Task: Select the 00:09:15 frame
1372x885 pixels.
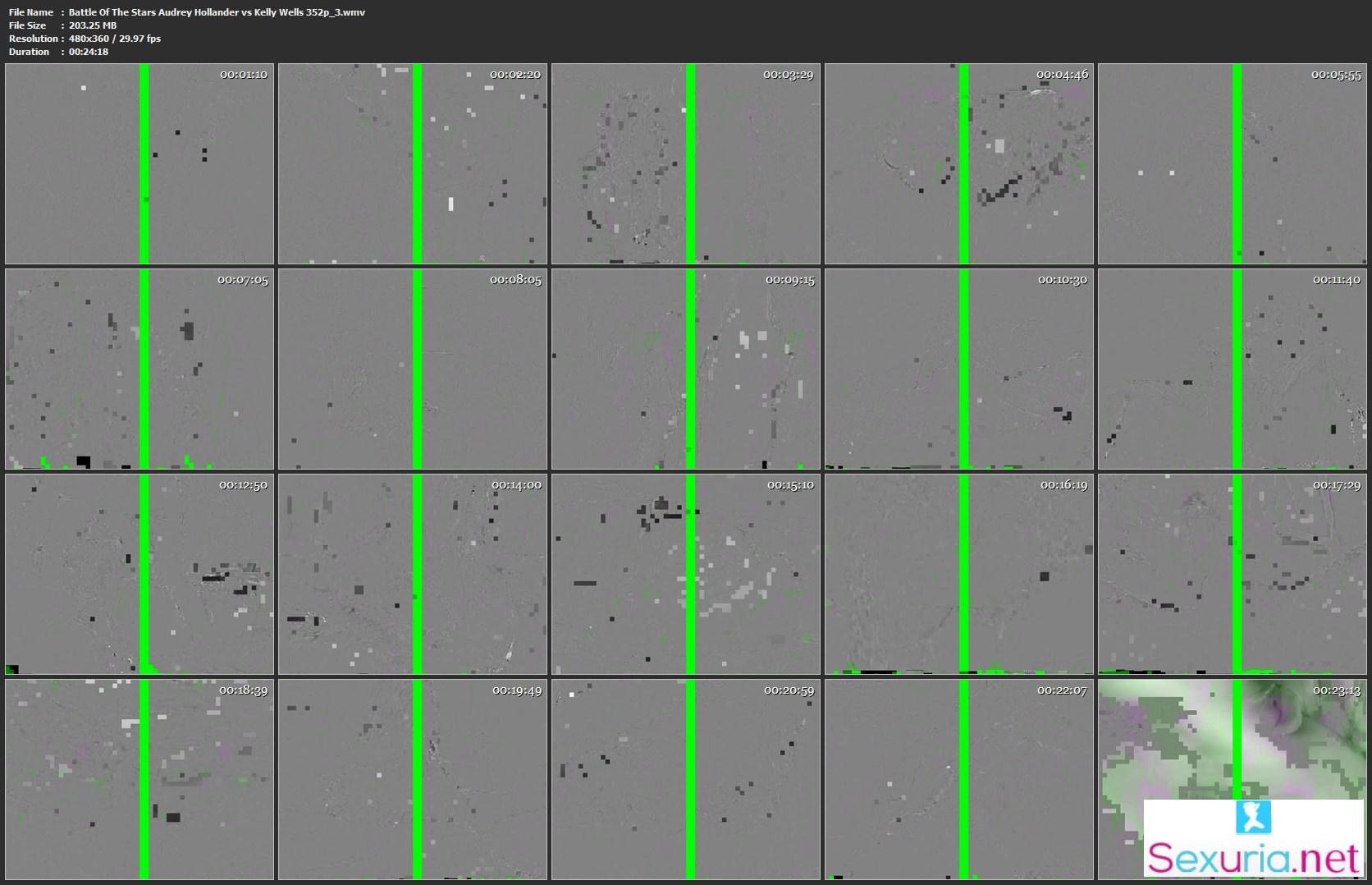Action: pyautogui.click(x=686, y=369)
